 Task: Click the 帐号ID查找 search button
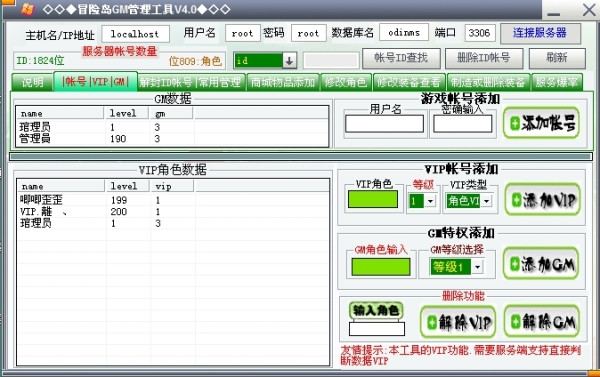(x=401, y=58)
